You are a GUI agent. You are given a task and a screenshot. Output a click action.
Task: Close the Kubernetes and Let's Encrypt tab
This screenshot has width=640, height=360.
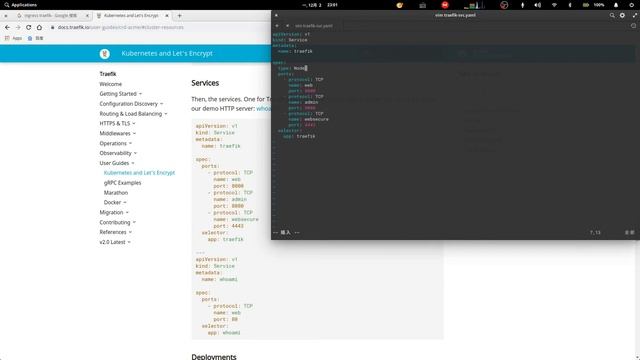coord(167,16)
